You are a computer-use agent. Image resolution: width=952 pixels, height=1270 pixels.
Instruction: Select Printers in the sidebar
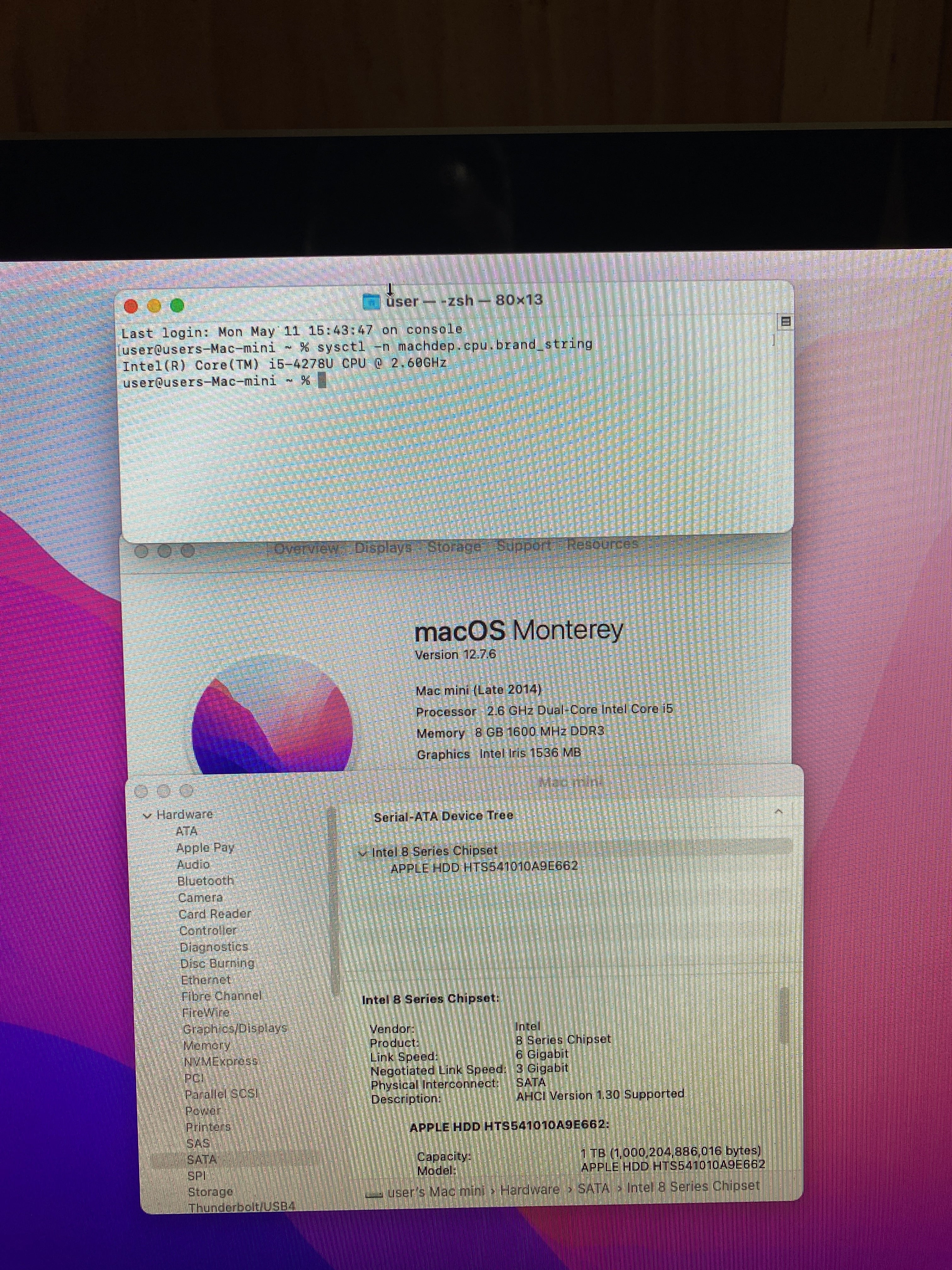[208, 1127]
